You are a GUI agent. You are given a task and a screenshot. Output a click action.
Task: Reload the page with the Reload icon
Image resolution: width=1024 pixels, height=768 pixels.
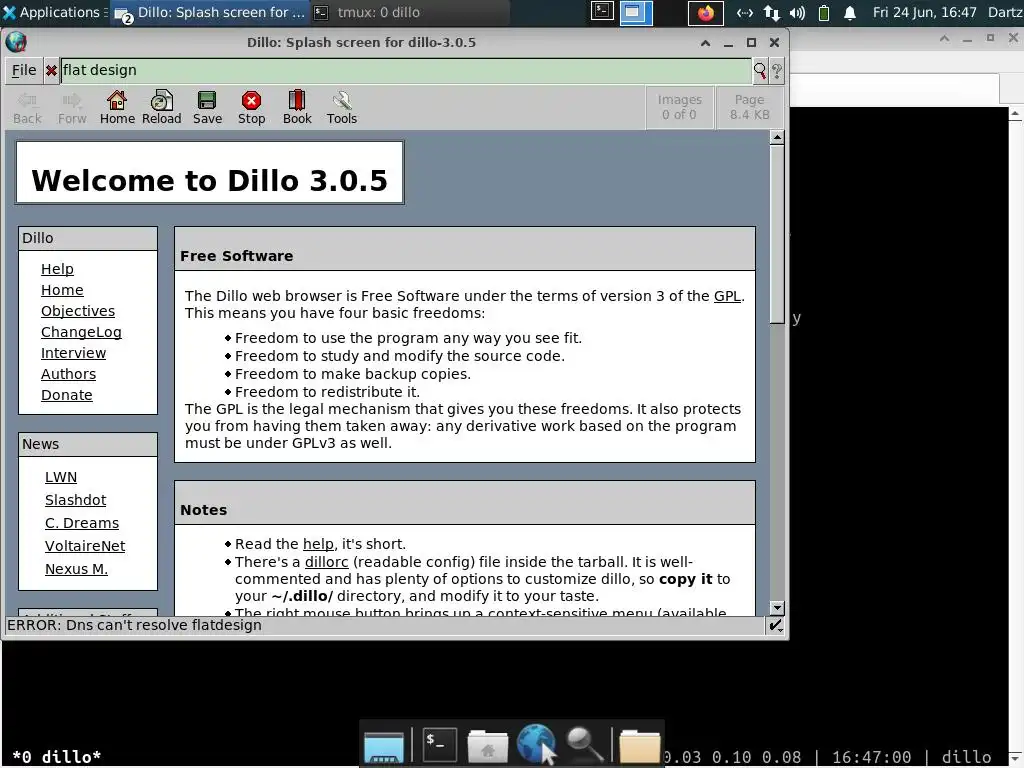tap(161, 108)
